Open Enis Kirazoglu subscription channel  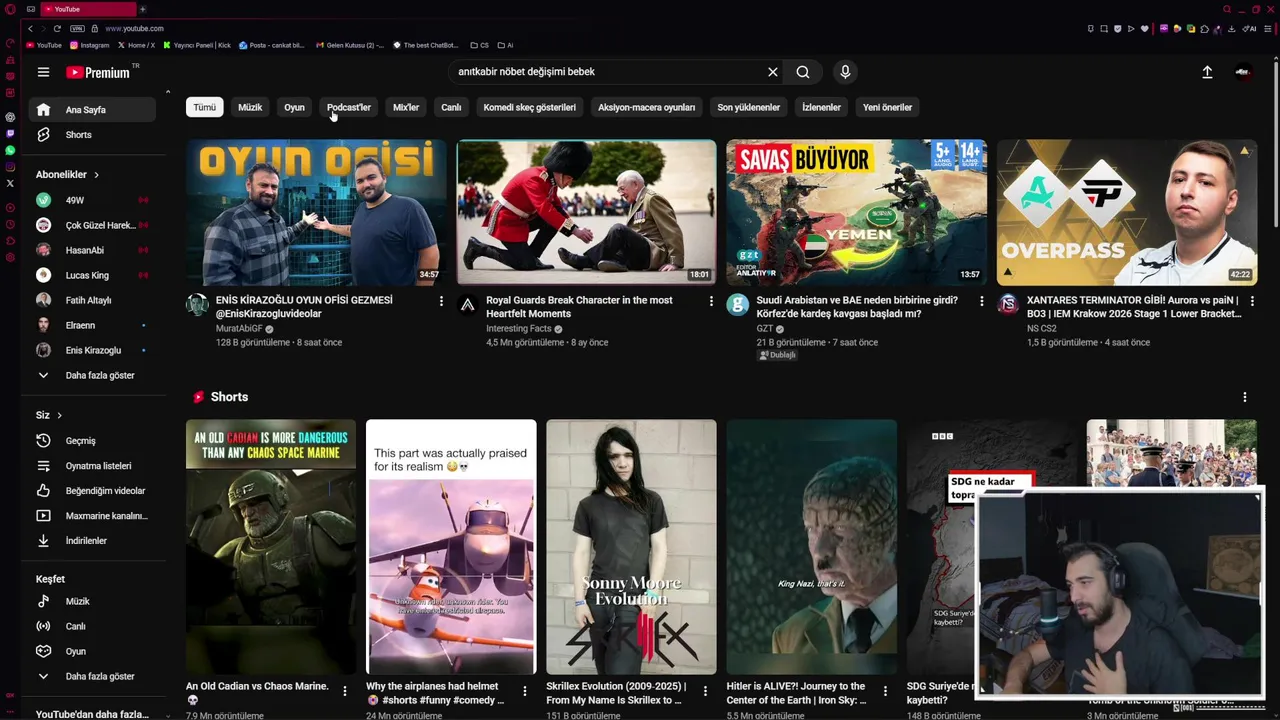tap(90, 350)
